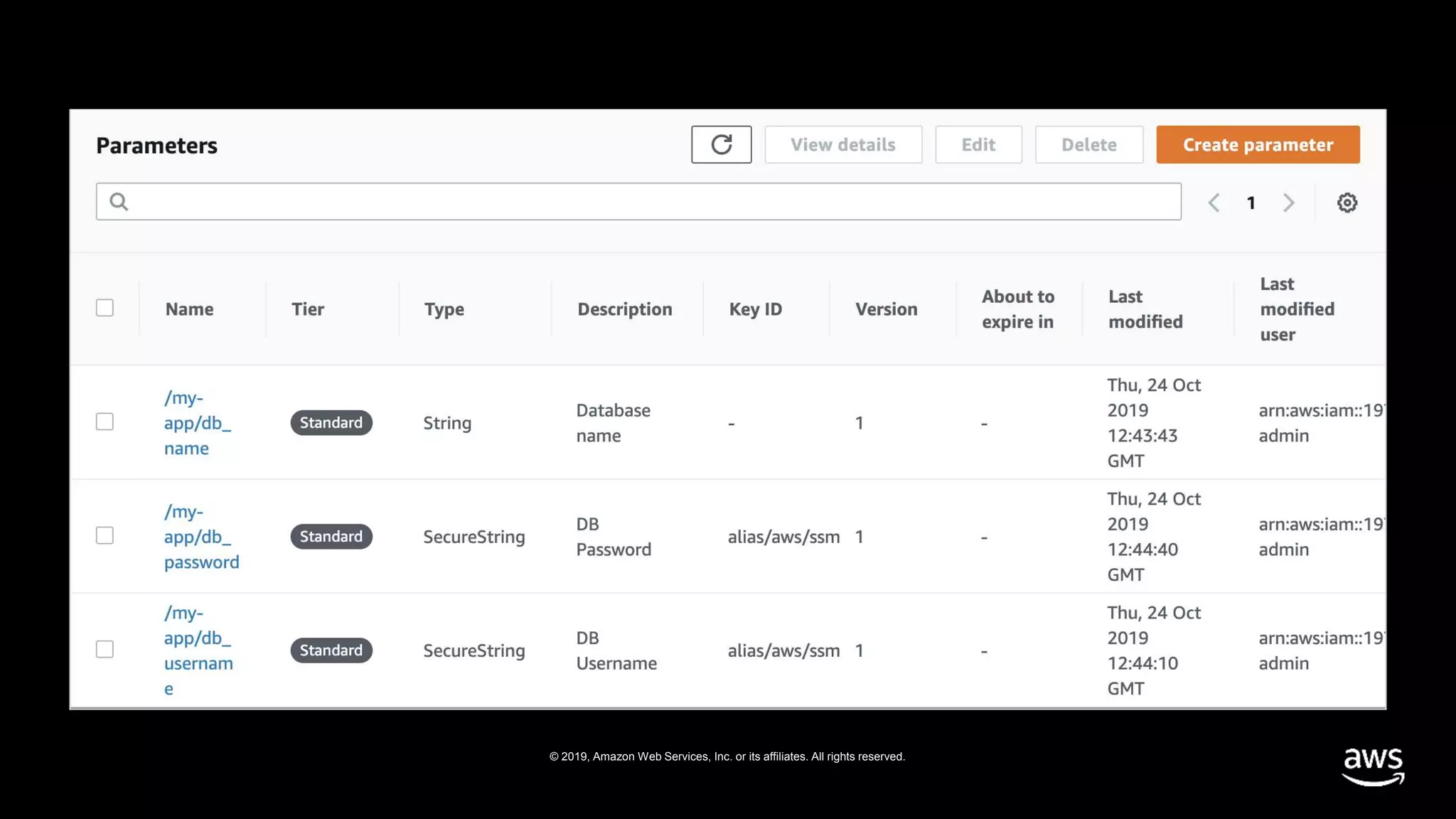Go to next page arrow
1456x819 pixels.
pos(1288,203)
